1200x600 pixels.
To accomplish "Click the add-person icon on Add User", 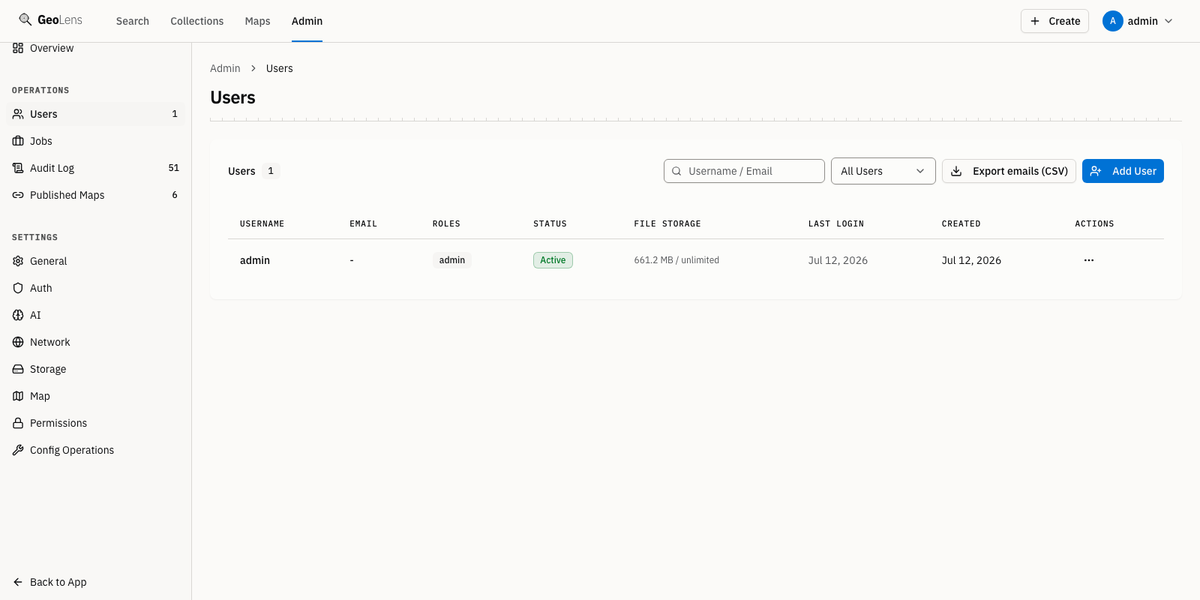I will click(x=1096, y=171).
